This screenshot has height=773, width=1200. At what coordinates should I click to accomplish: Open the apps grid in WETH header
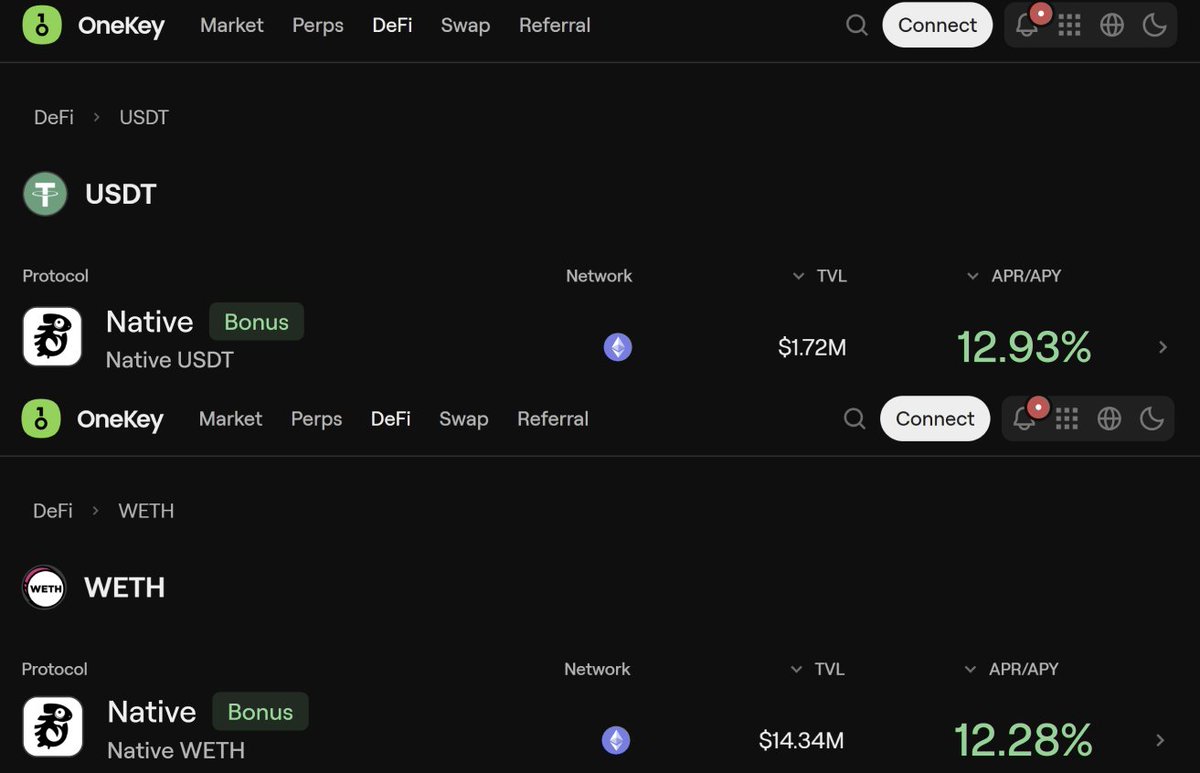pos(1067,419)
